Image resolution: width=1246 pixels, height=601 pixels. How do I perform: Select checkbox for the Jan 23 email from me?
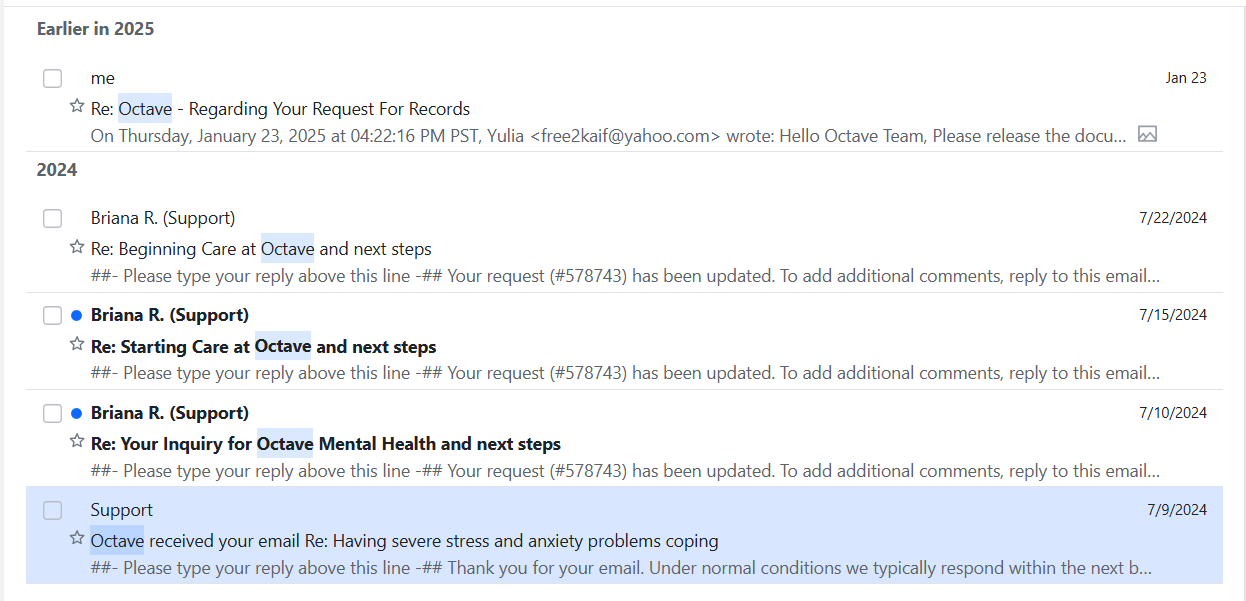(x=53, y=78)
